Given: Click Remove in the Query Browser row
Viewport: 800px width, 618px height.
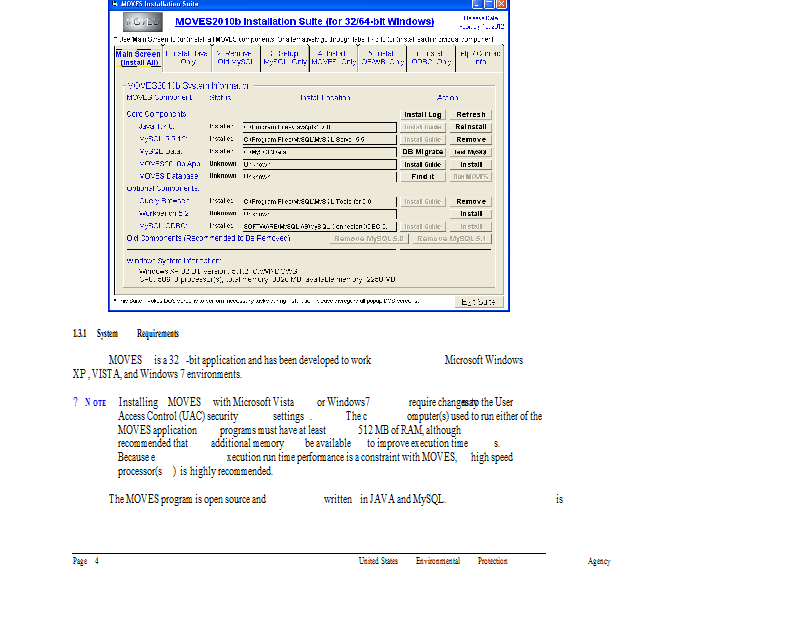Looking at the screenshot, I should (x=471, y=201).
